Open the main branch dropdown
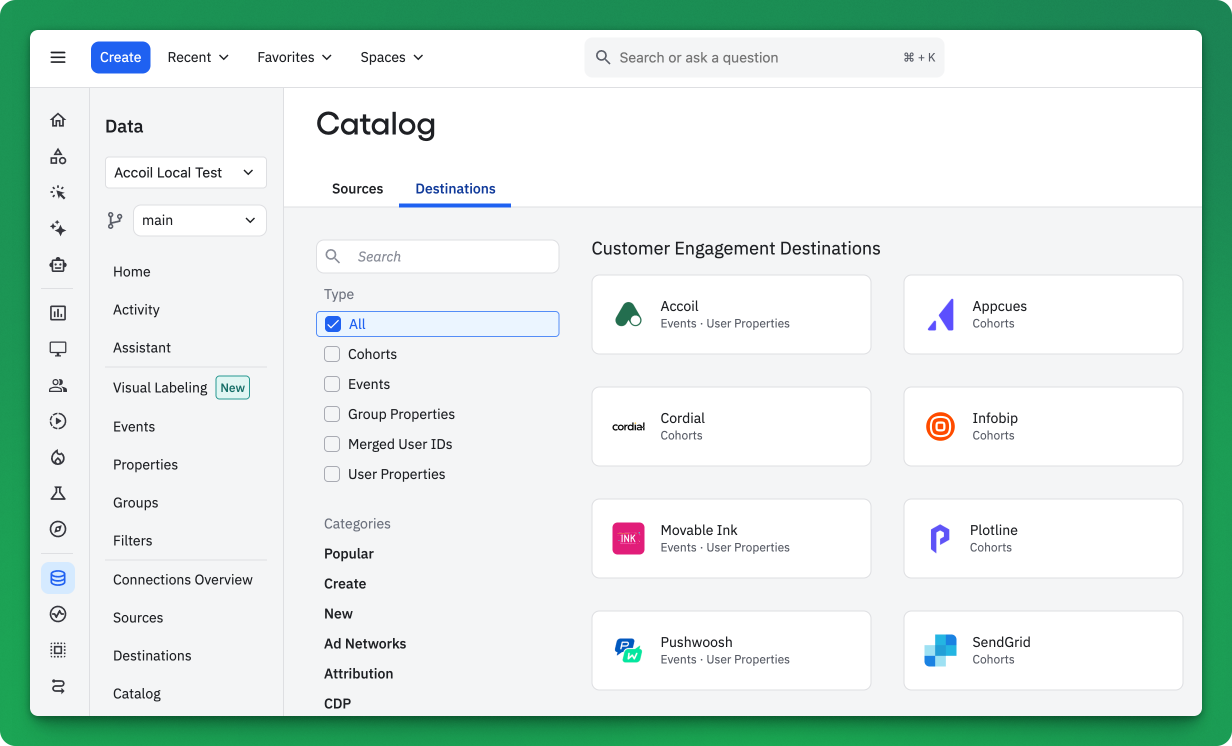 click(x=200, y=220)
